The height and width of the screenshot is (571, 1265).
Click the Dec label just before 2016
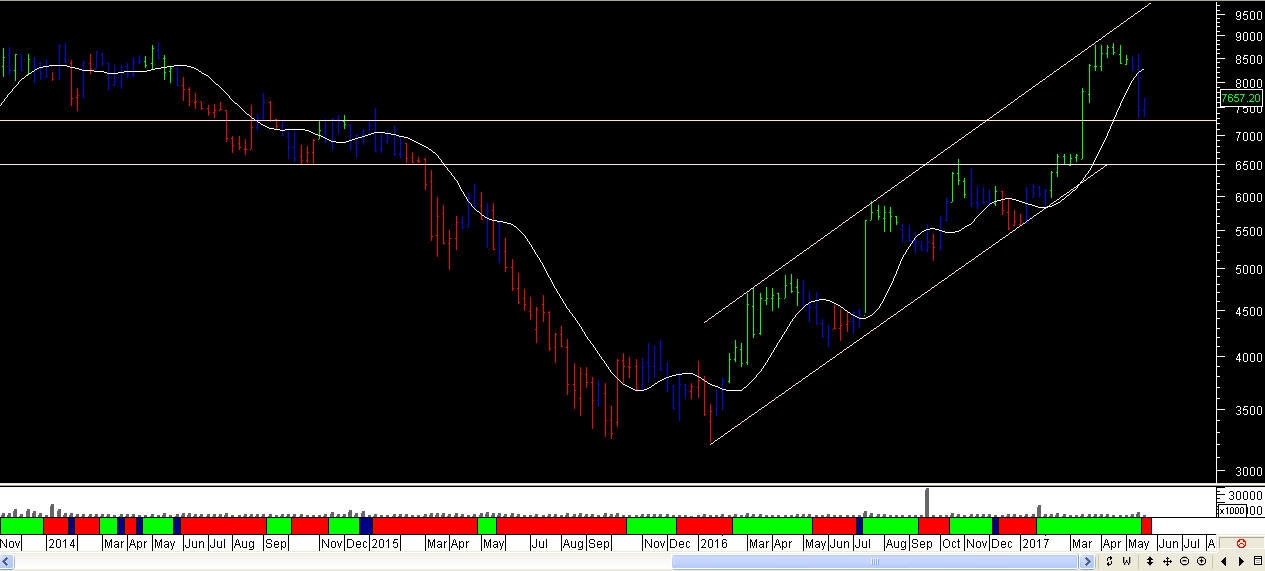pyautogui.click(x=681, y=544)
